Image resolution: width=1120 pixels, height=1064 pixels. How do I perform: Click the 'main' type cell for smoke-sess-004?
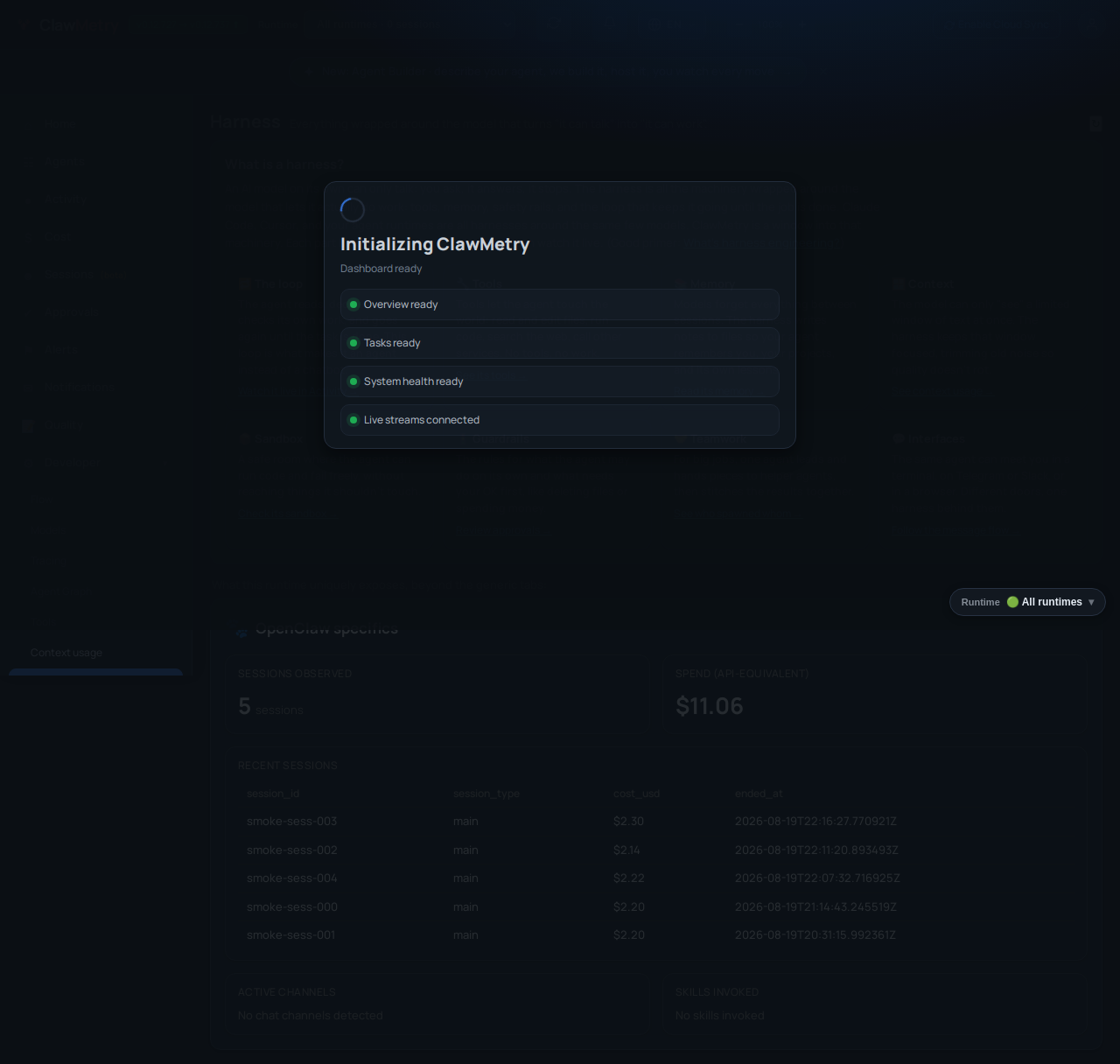[x=465, y=878]
